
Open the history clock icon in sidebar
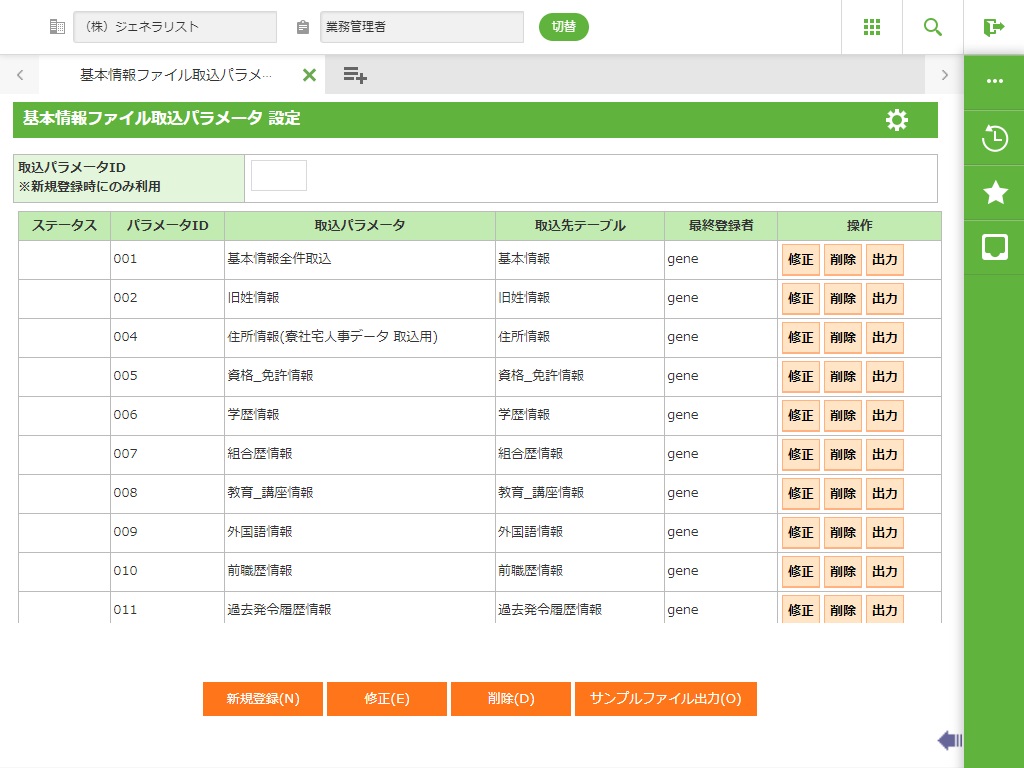point(994,138)
